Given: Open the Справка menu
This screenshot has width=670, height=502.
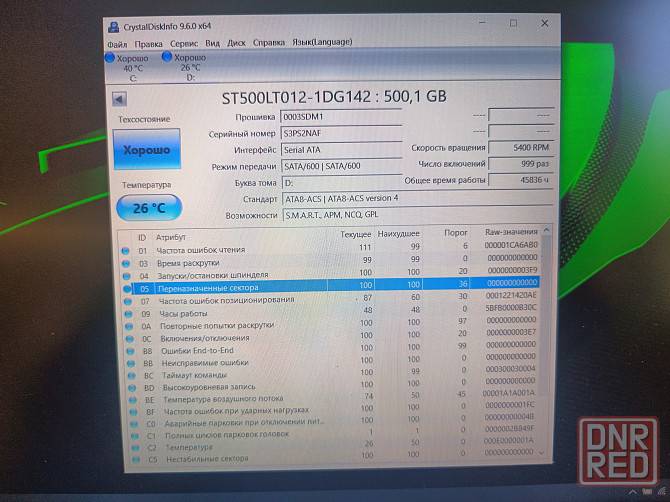Looking at the screenshot, I should 269,42.
